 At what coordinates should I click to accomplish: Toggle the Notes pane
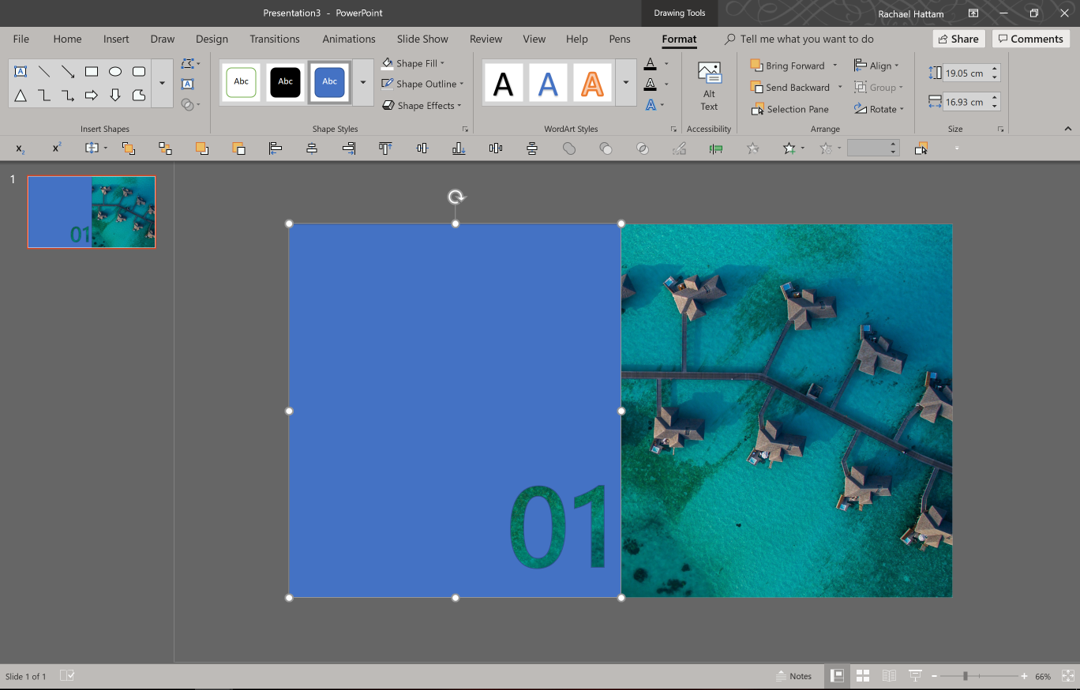(794, 676)
